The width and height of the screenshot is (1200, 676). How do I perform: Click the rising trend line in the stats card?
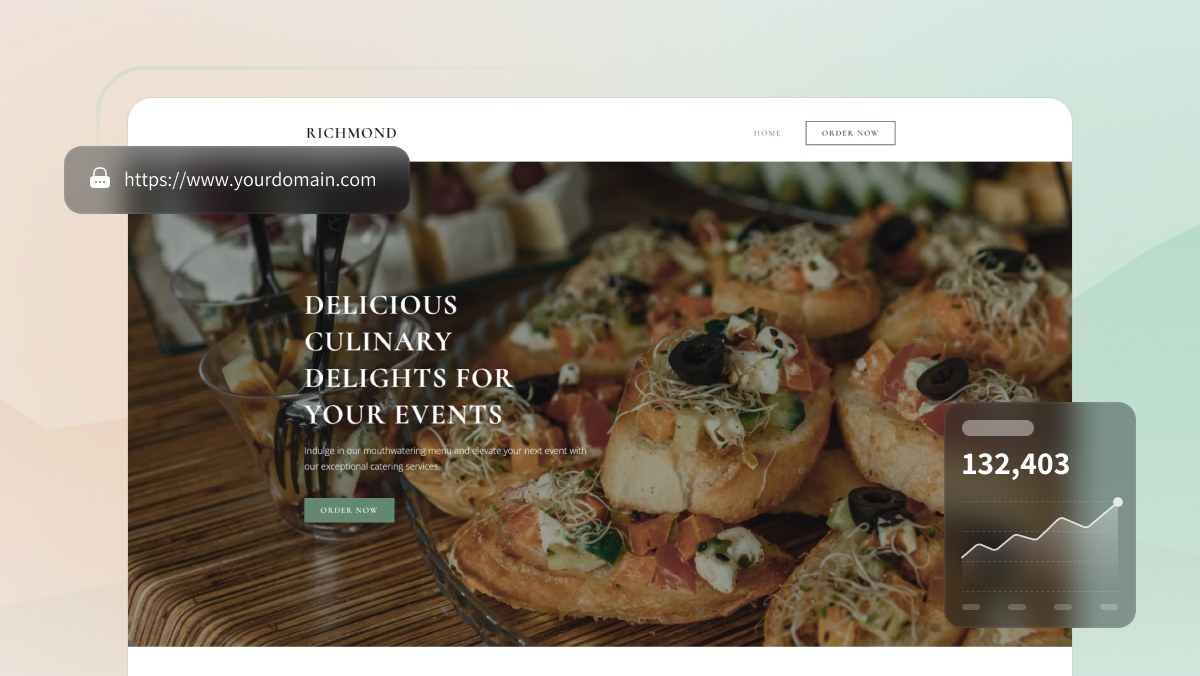(x=1040, y=530)
